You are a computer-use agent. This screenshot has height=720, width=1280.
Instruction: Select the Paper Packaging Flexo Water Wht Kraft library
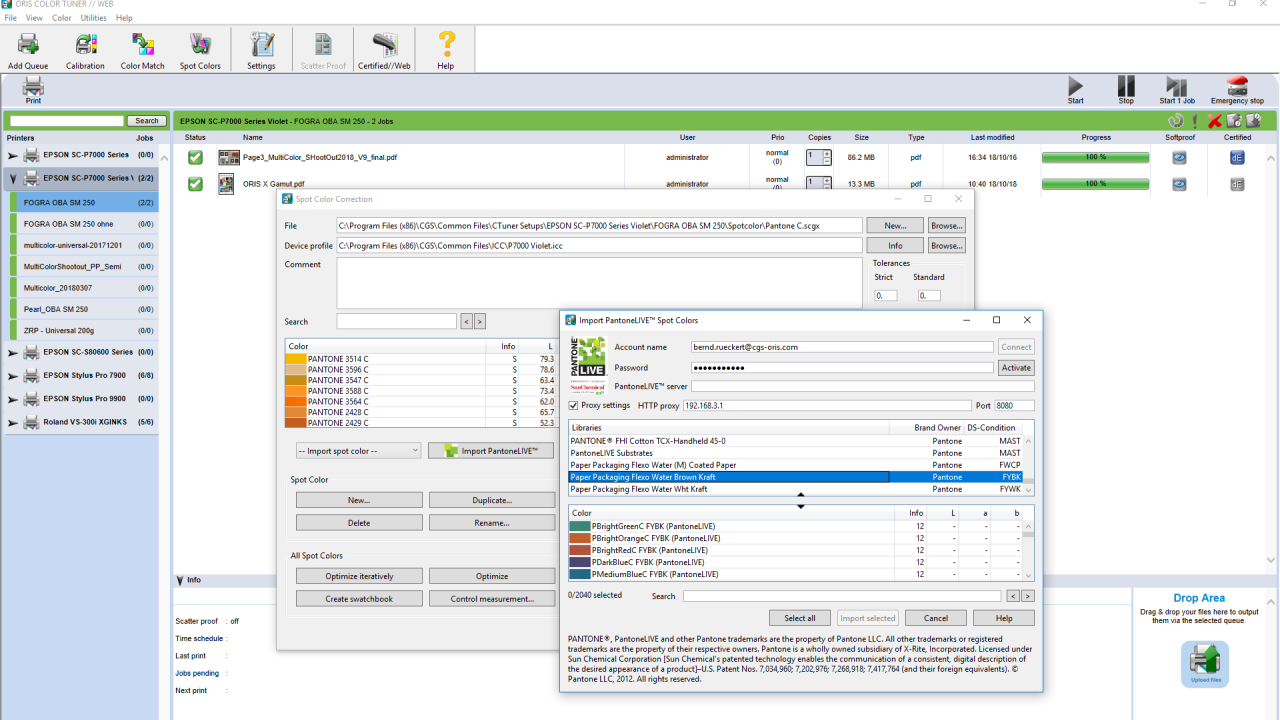pos(795,490)
